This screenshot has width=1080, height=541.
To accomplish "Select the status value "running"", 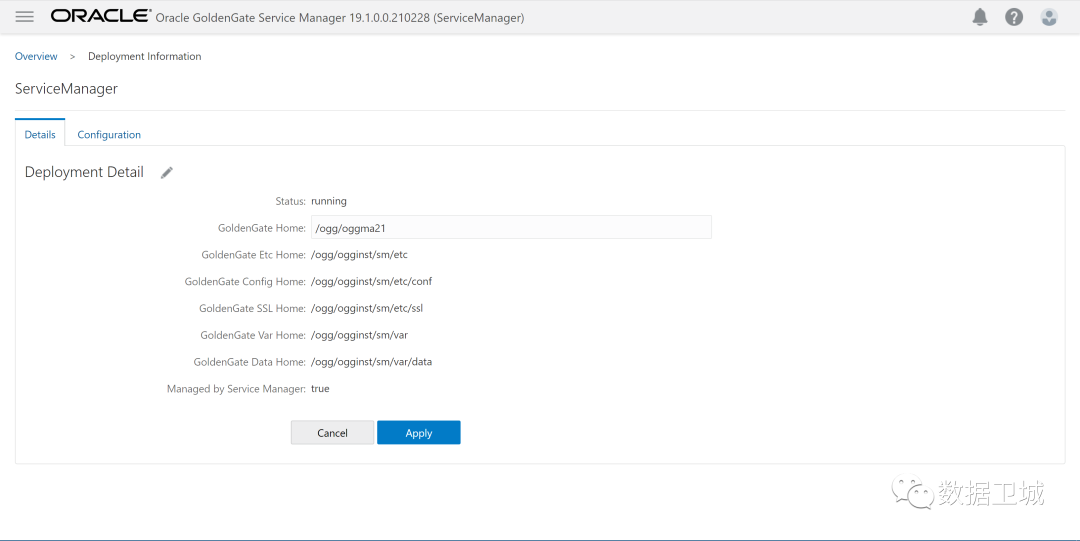I will coord(329,201).
